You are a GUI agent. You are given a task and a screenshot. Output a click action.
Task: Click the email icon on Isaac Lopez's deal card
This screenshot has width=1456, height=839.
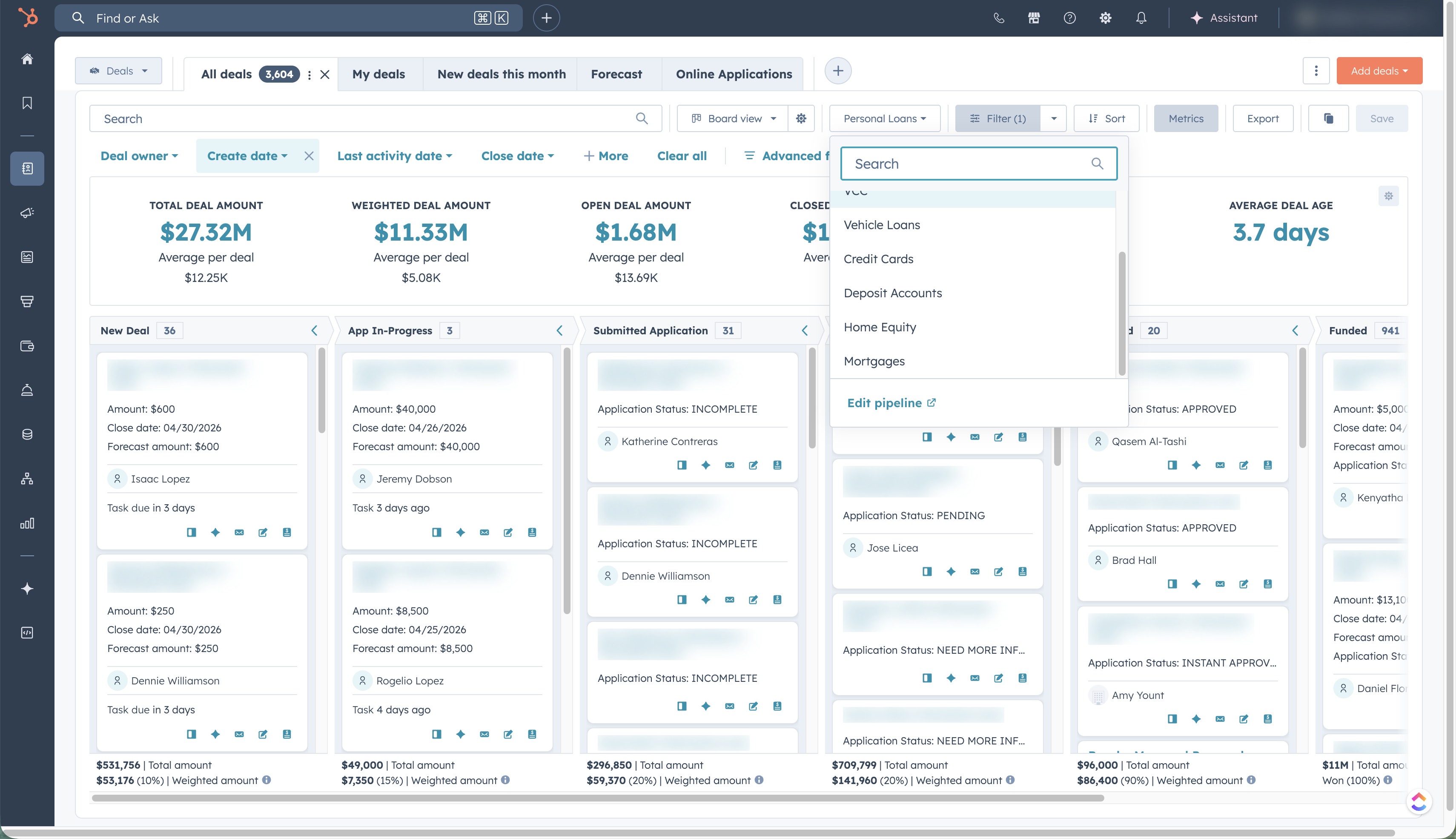point(240,532)
